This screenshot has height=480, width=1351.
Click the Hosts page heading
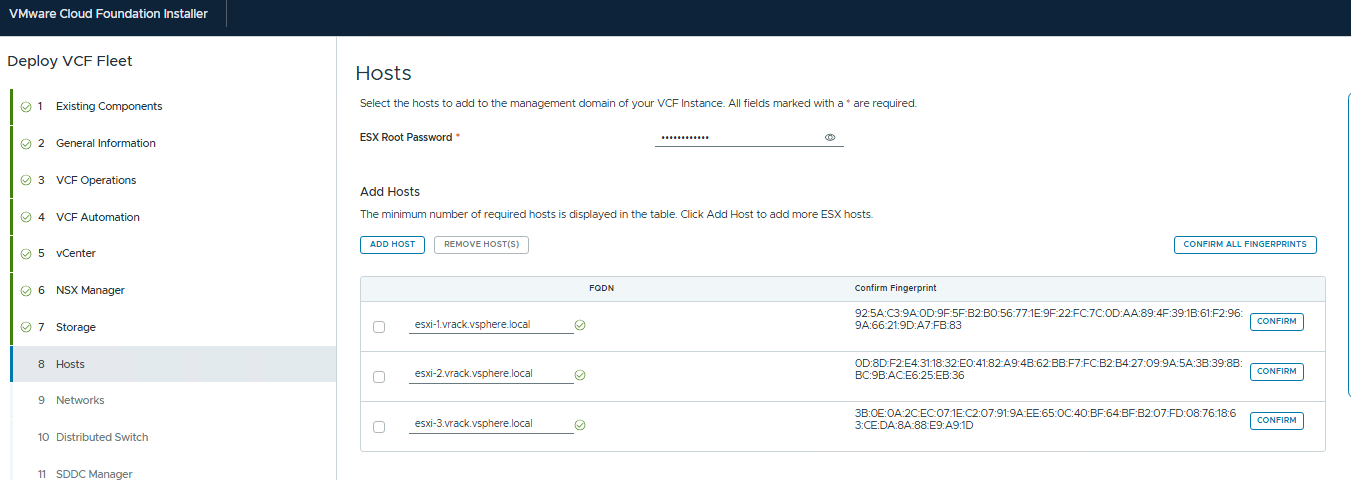384,73
